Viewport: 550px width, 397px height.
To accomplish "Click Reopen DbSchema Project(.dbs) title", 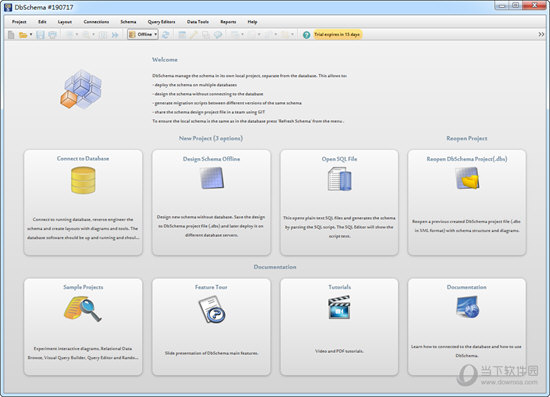I will (x=467, y=159).
